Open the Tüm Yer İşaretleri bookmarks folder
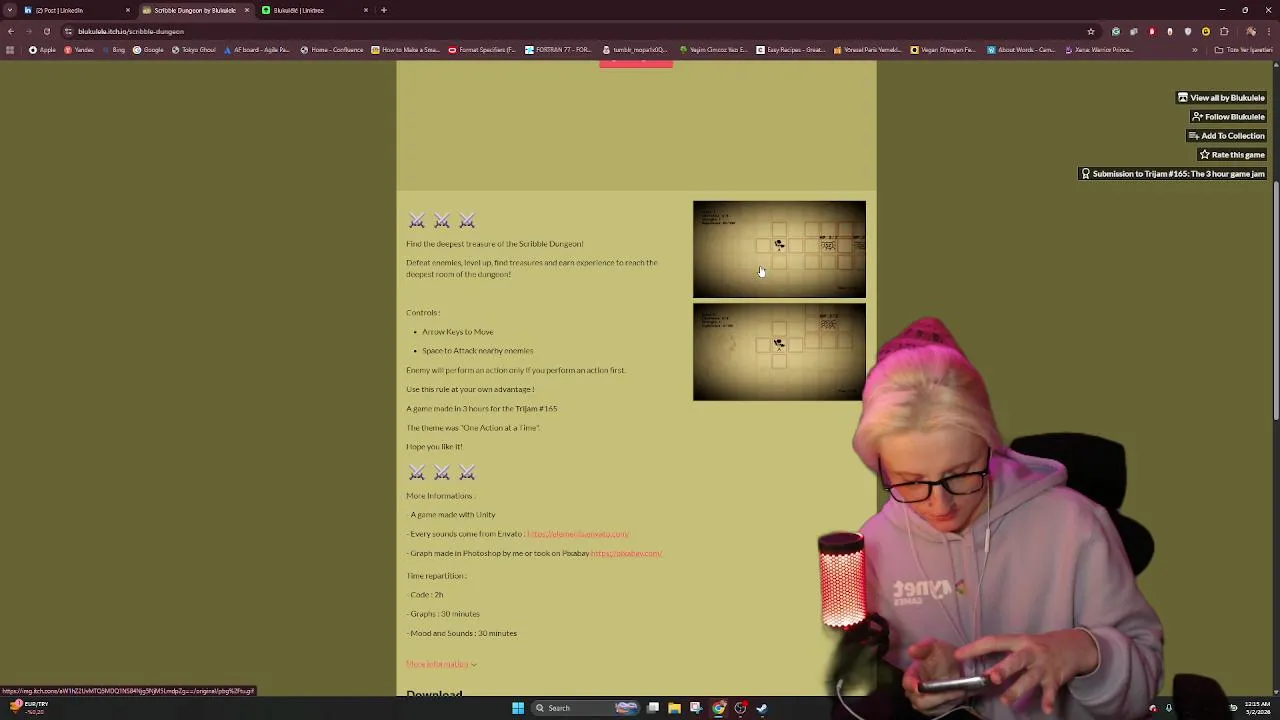 [x=1243, y=50]
